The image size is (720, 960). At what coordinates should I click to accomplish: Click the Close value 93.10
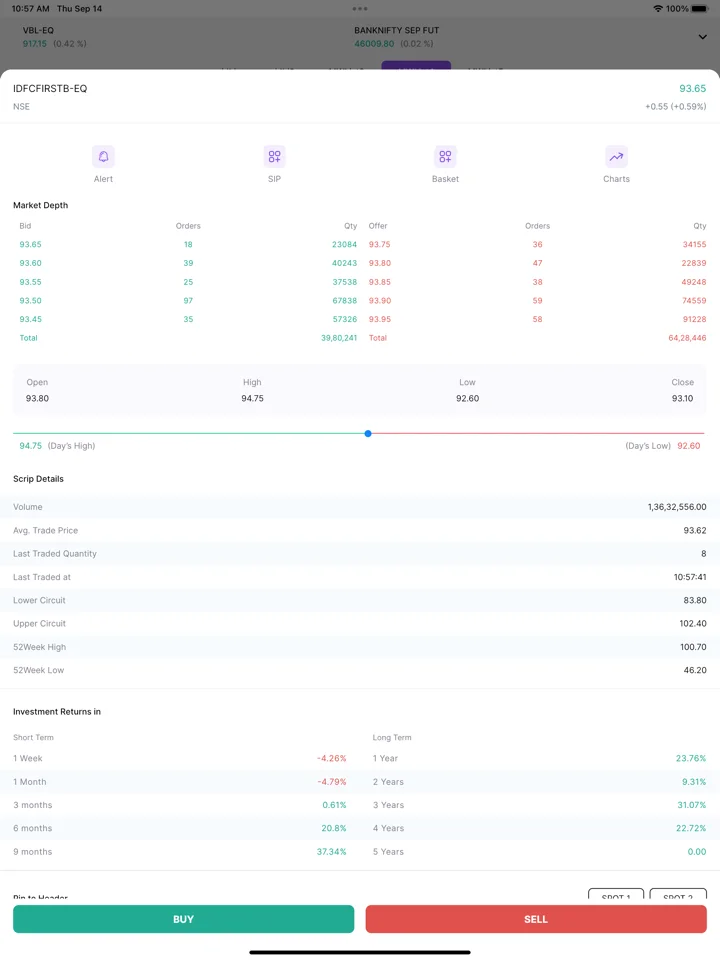683,398
